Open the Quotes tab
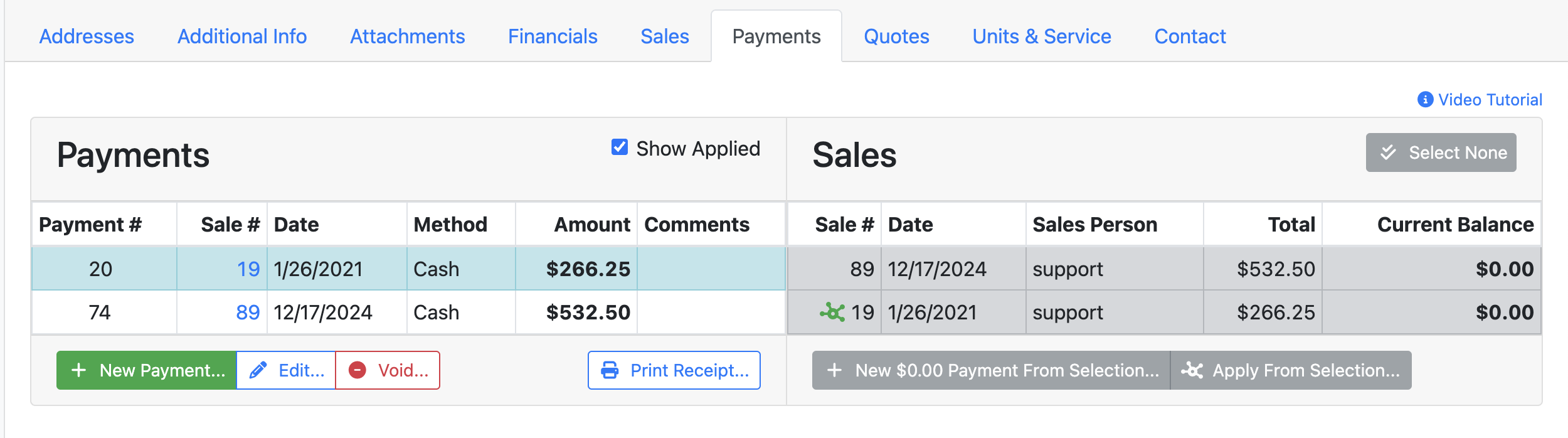The image size is (1568, 438). [x=896, y=36]
